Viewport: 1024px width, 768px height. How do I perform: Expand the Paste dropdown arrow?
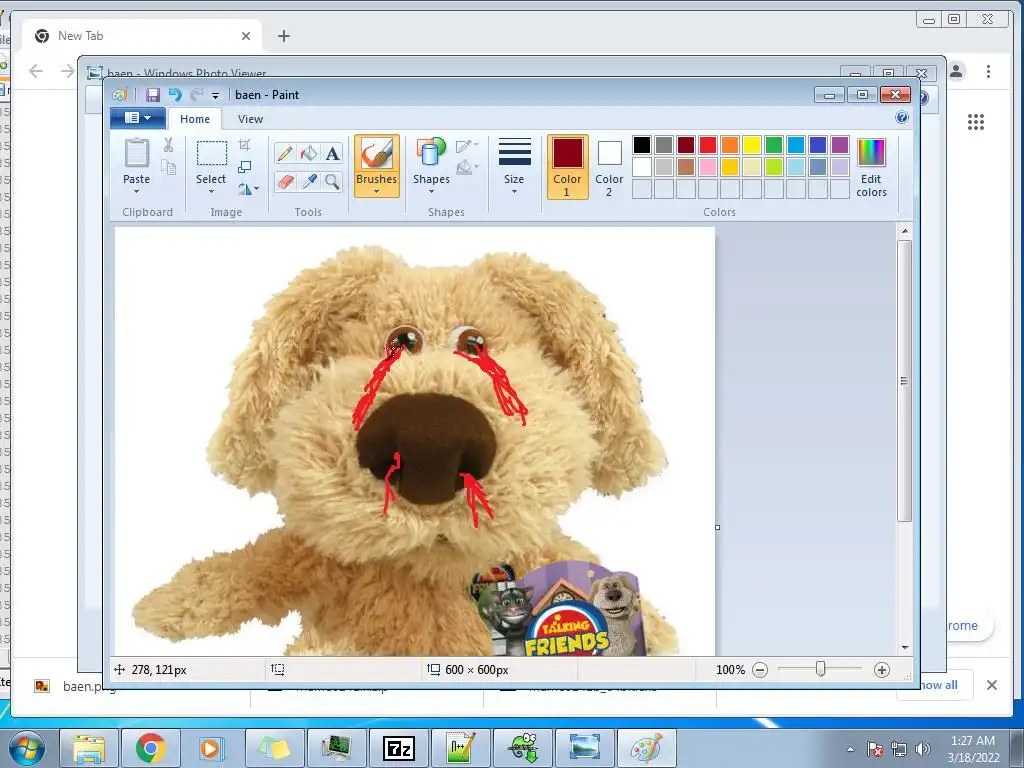pyautogui.click(x=136, y=191)
